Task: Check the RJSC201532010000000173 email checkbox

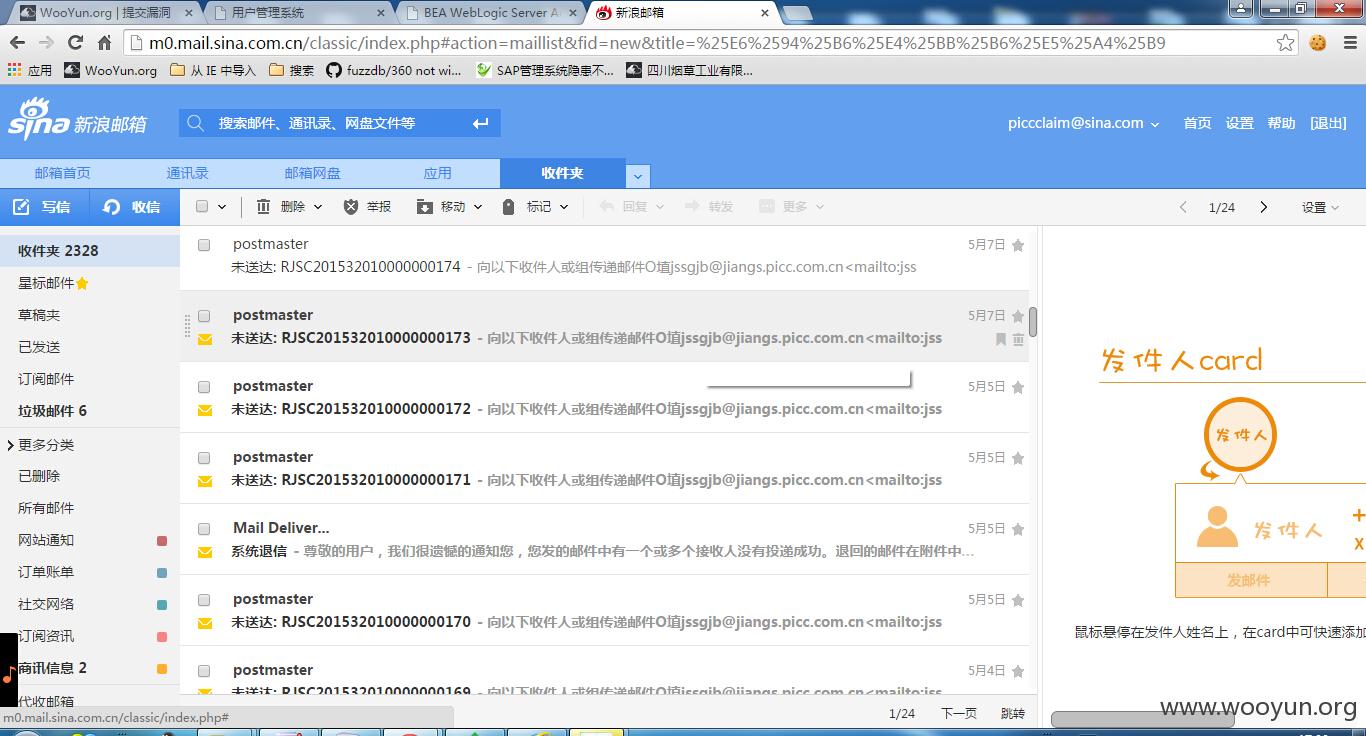Action: (x=204, y=316)
